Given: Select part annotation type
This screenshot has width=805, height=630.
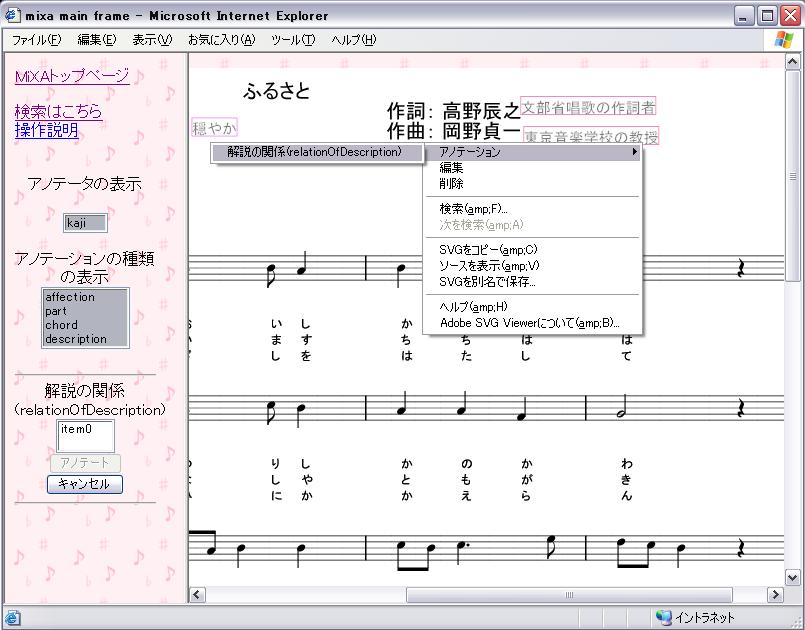Looking at the screenshot, I should pos(85,311).
